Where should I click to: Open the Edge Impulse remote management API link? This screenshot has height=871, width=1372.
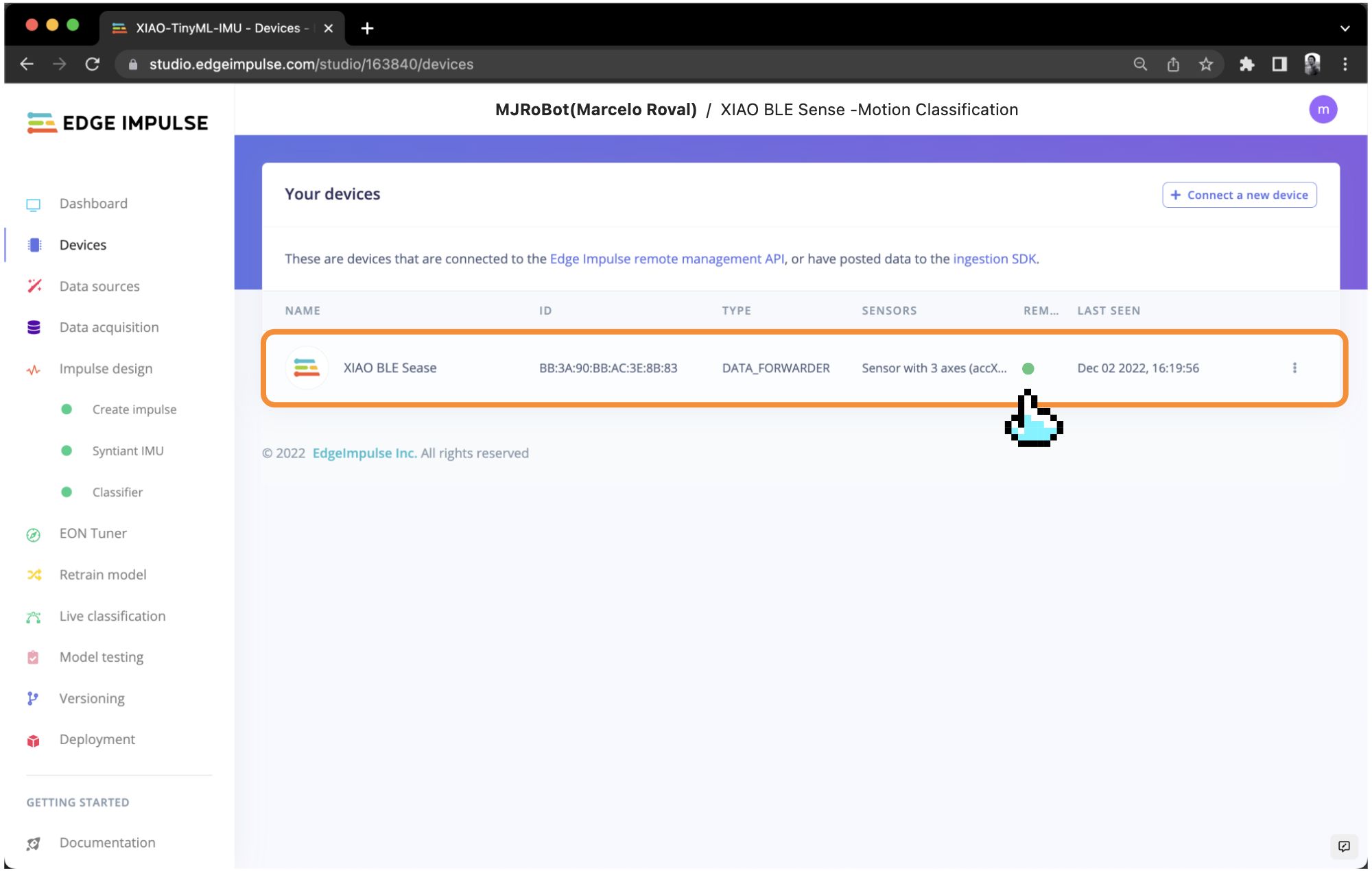pos(667,259)
